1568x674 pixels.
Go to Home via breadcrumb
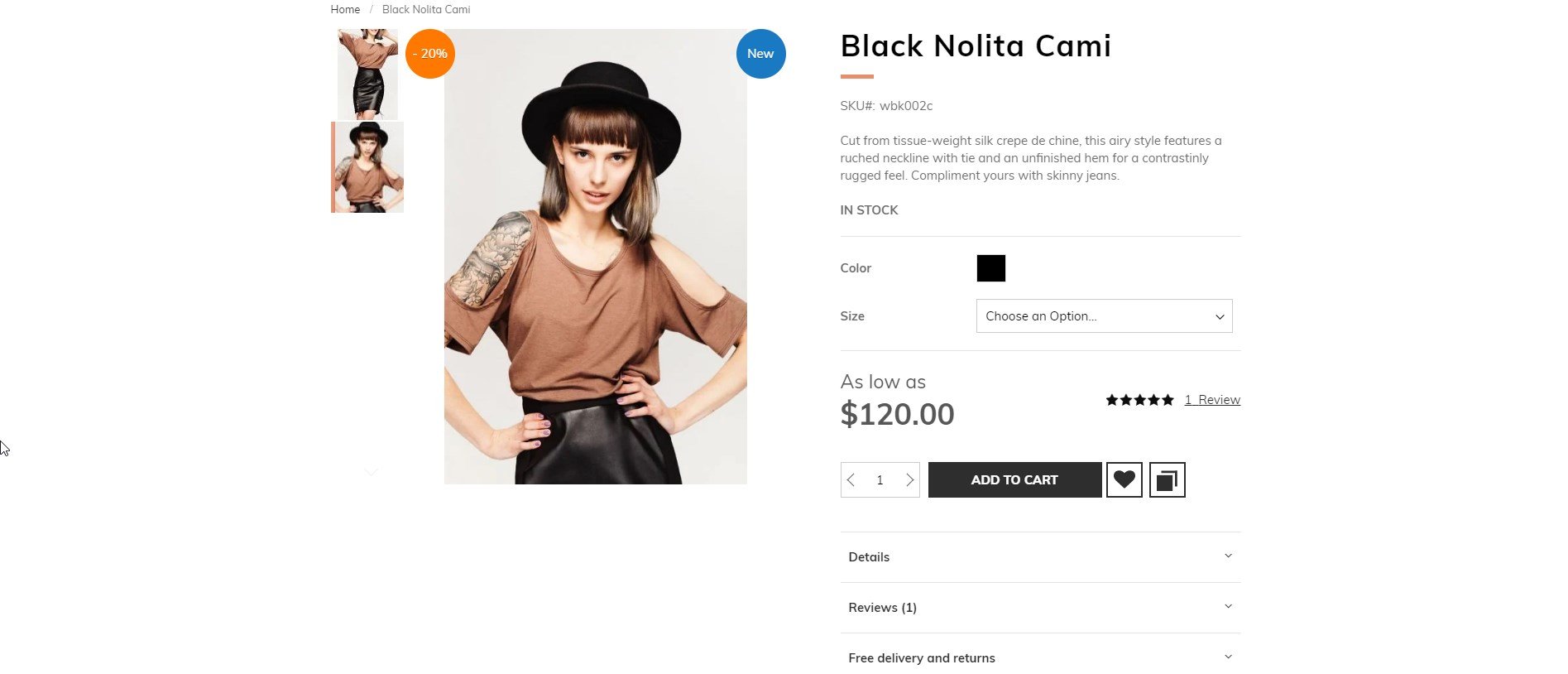(345, 10)
